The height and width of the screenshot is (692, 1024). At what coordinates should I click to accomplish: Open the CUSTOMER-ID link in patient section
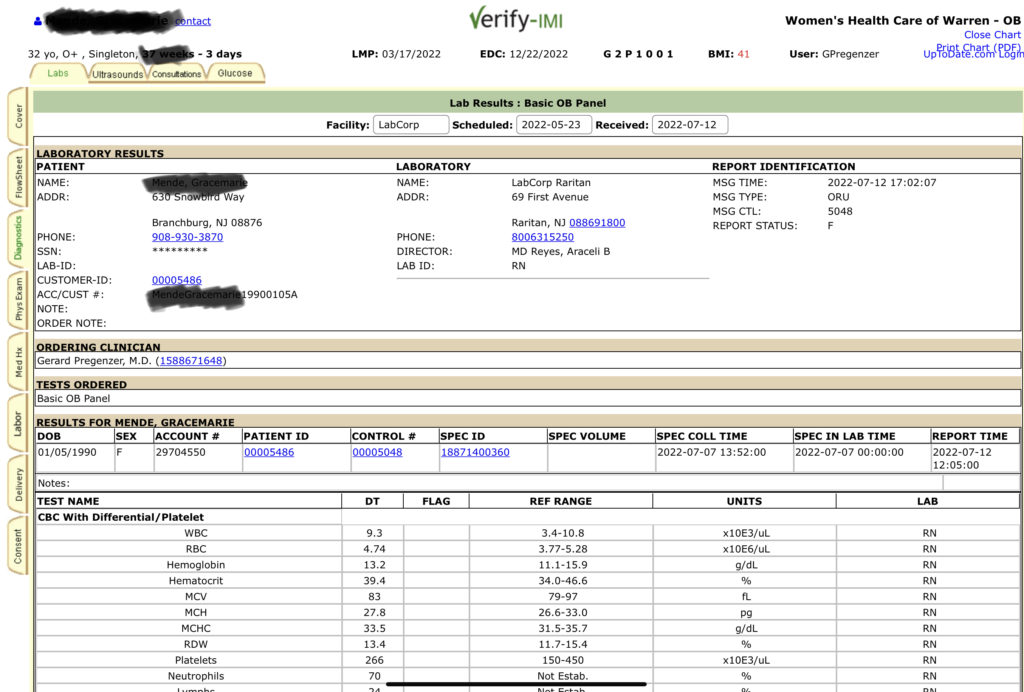pyautogui.click(x=177, y=280)
